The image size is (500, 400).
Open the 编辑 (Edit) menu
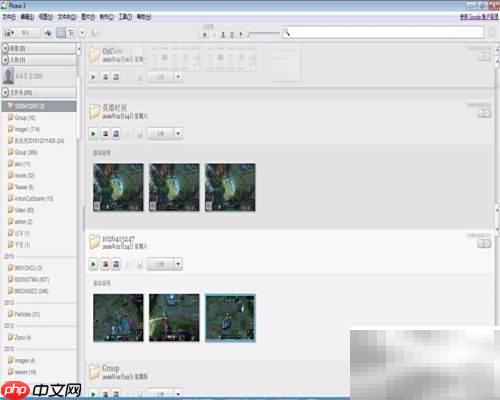pos(27,17)
